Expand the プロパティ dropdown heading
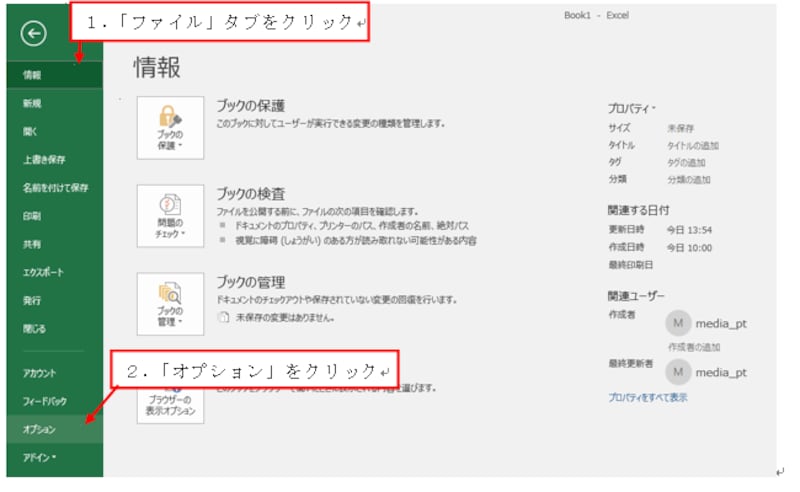This screenshot has height=492, width=800. point(631,108)
